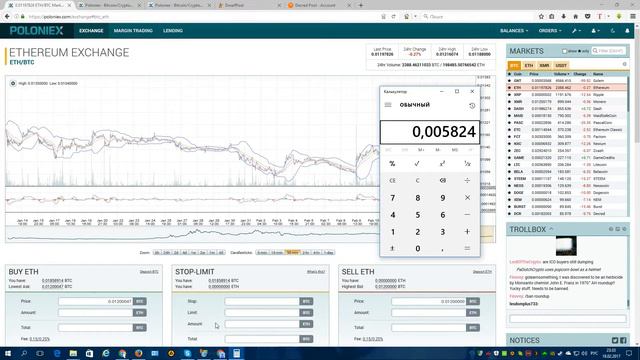
Task: Click the Buy ETH Amount field
Action: click(x=96, y=313)
